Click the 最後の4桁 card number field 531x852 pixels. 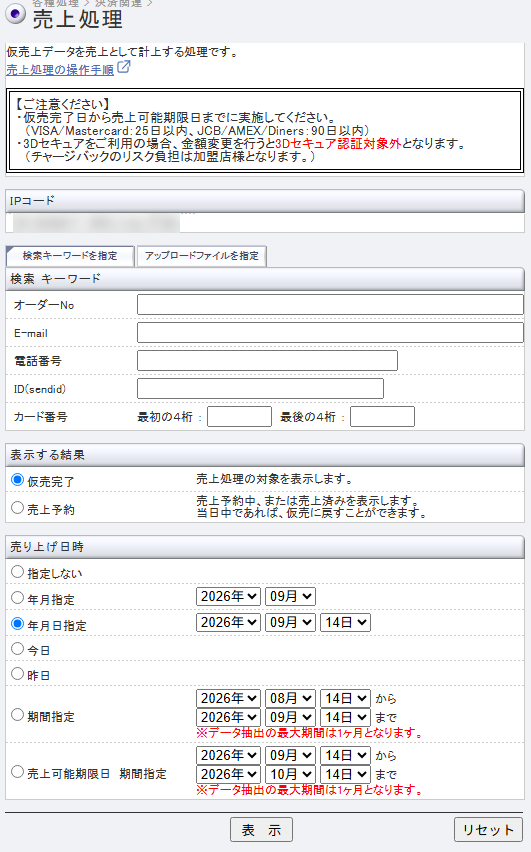(x=382, y=417)
